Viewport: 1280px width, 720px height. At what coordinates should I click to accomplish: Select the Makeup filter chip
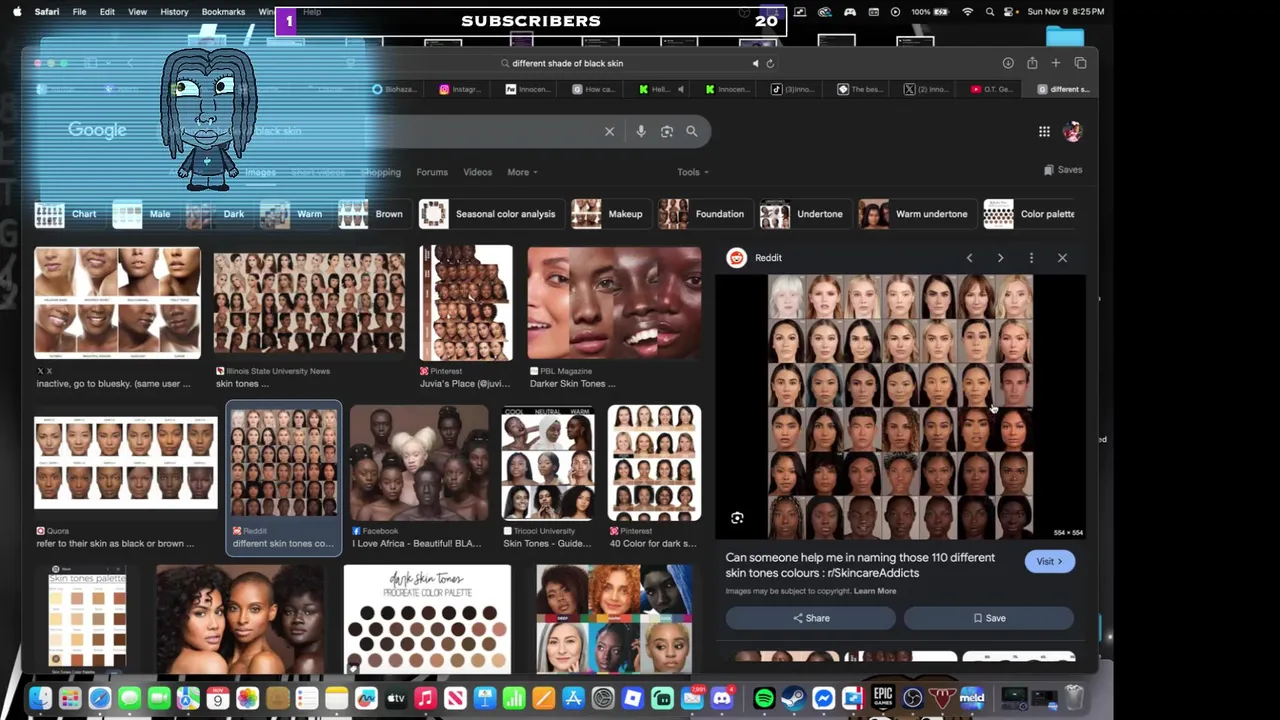point(609,214)
